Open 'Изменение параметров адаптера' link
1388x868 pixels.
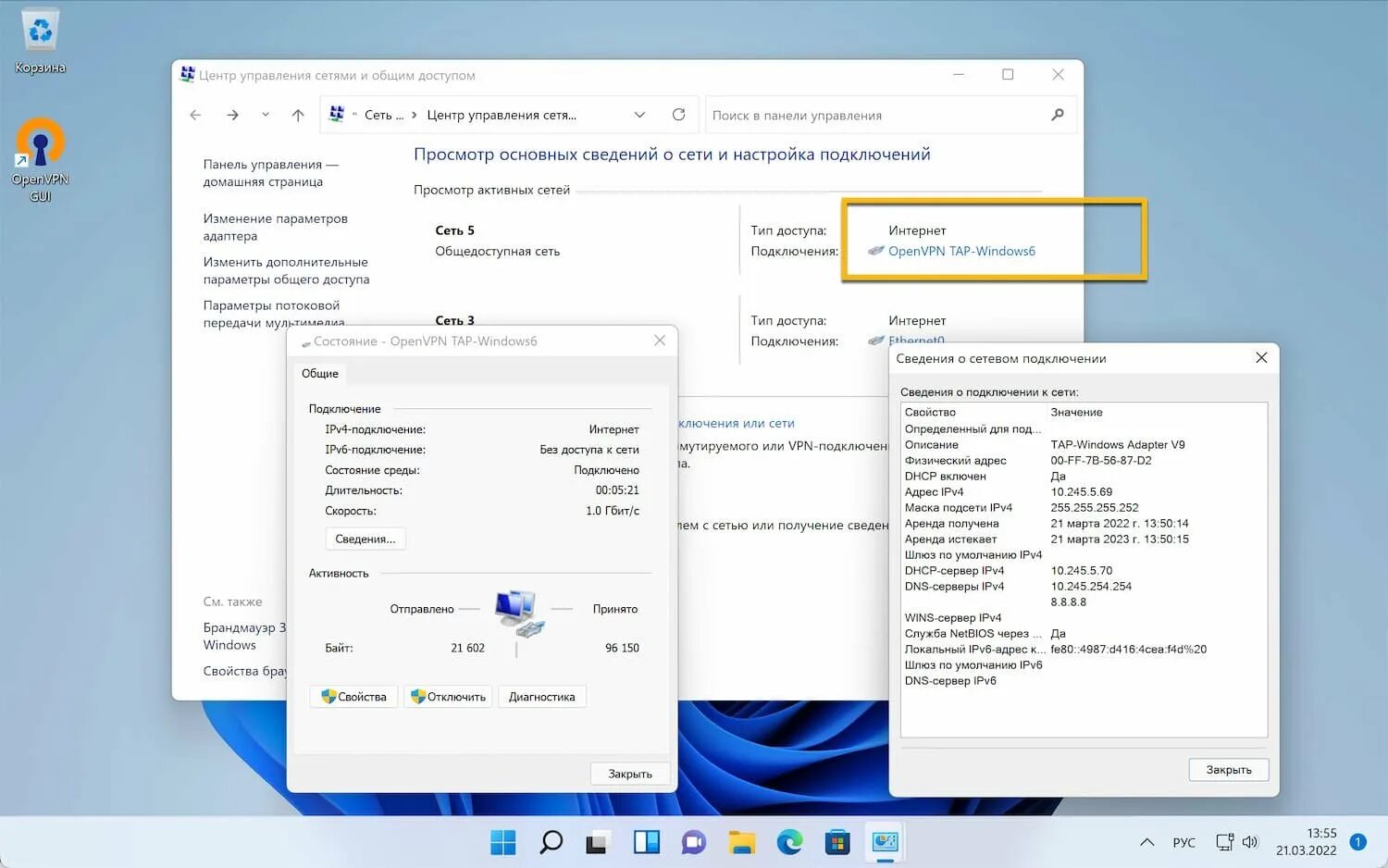pos(275,227)
